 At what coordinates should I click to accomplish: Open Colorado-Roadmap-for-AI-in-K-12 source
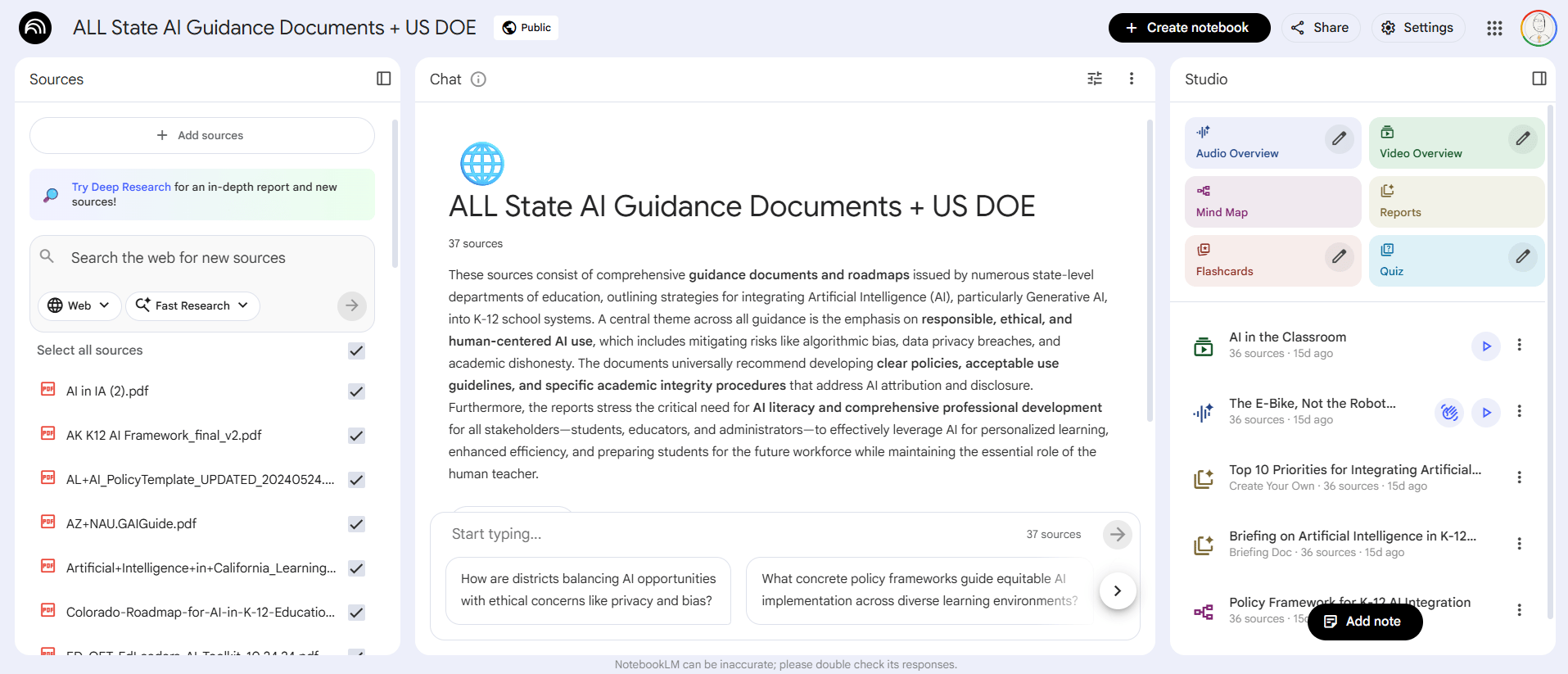coord(201,613)
